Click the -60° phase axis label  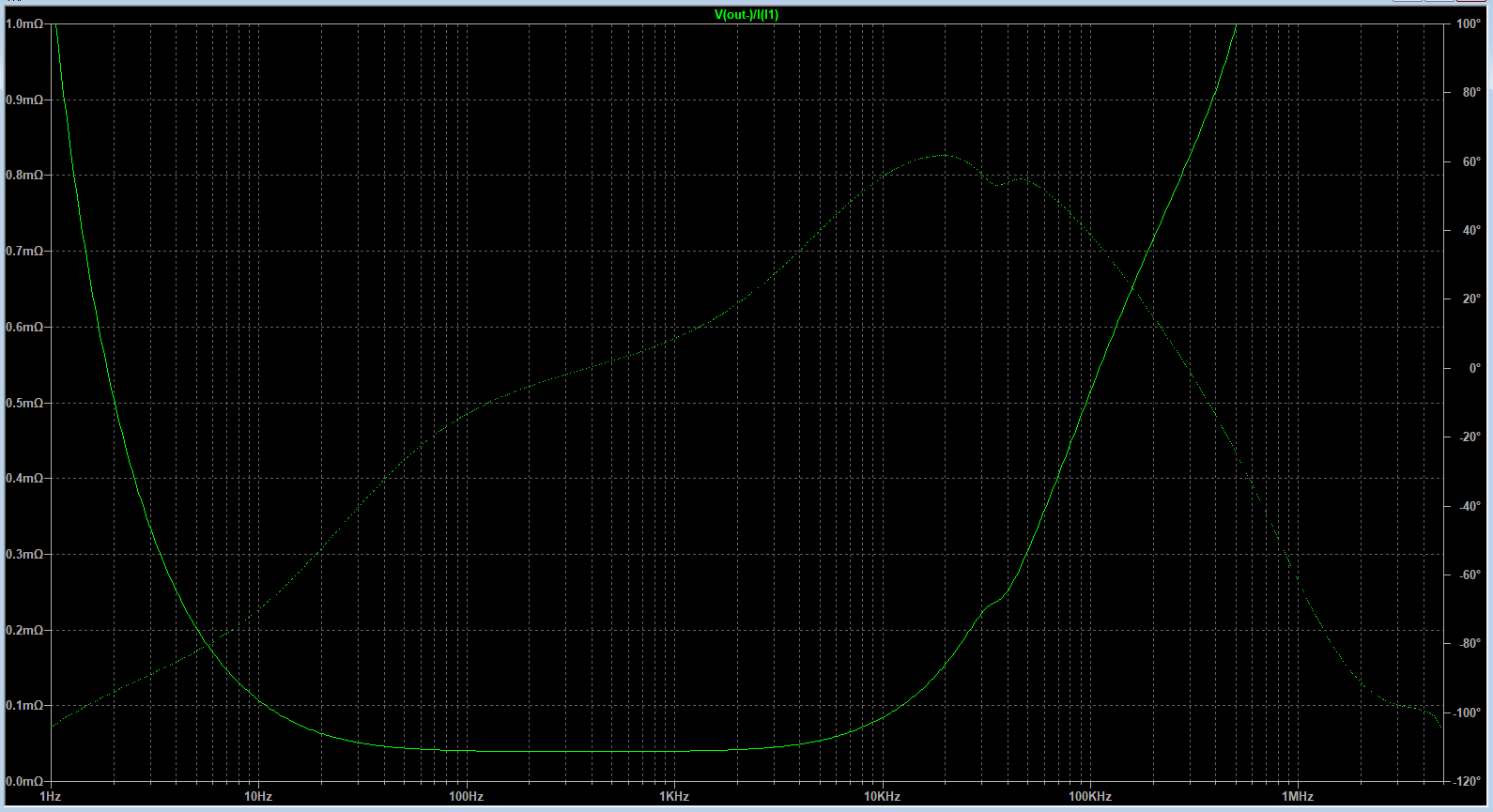pos(1470,575)
